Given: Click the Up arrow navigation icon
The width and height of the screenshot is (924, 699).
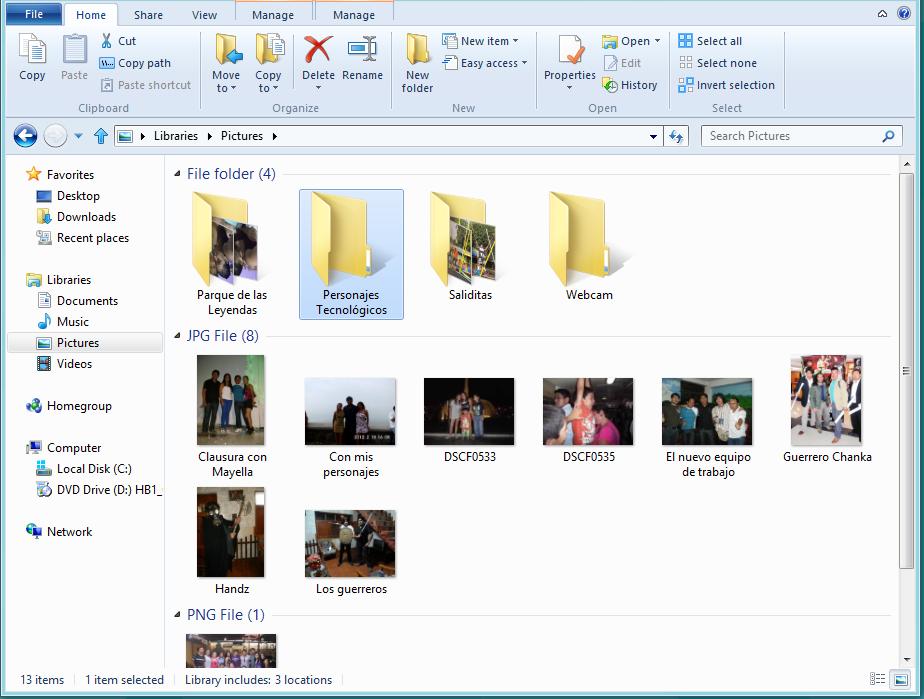Looking at the screenshot, I should 100,136.
